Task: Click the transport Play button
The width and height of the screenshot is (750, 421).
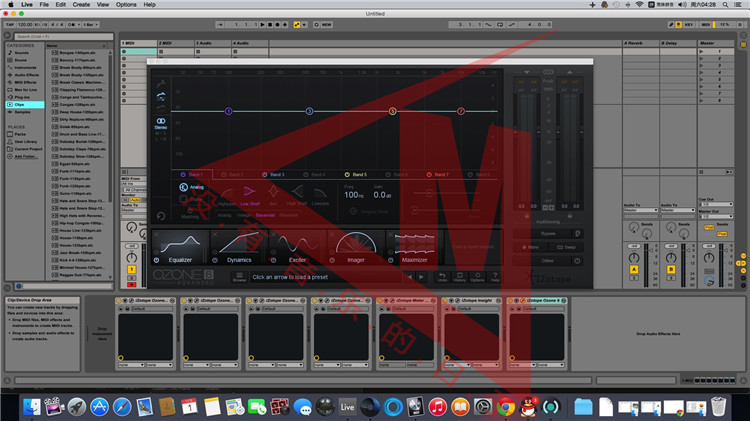Action: (x=262, y=24)
